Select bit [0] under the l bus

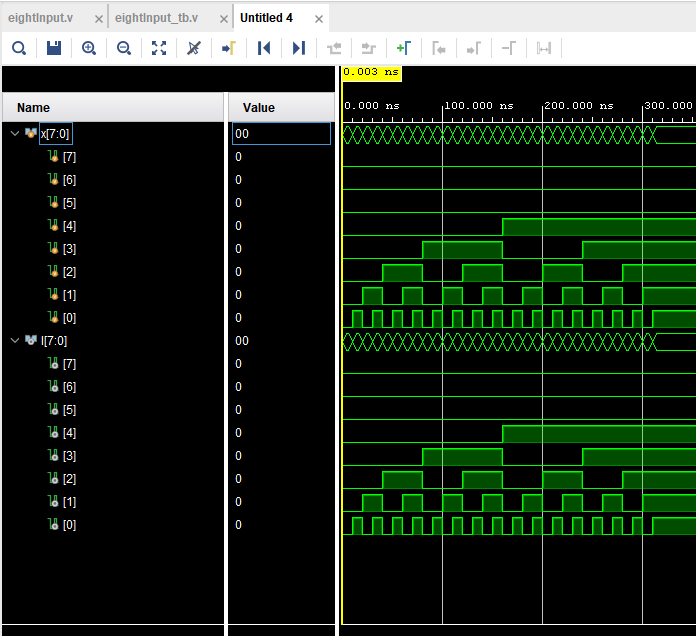pyautogui.click(x=68, y=524)
